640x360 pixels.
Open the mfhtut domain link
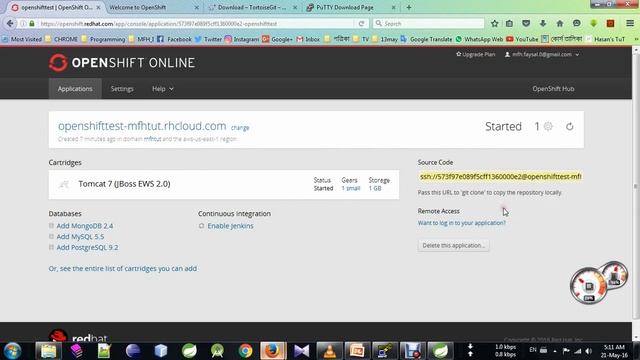pyautogui.click(x=152, y=139)
